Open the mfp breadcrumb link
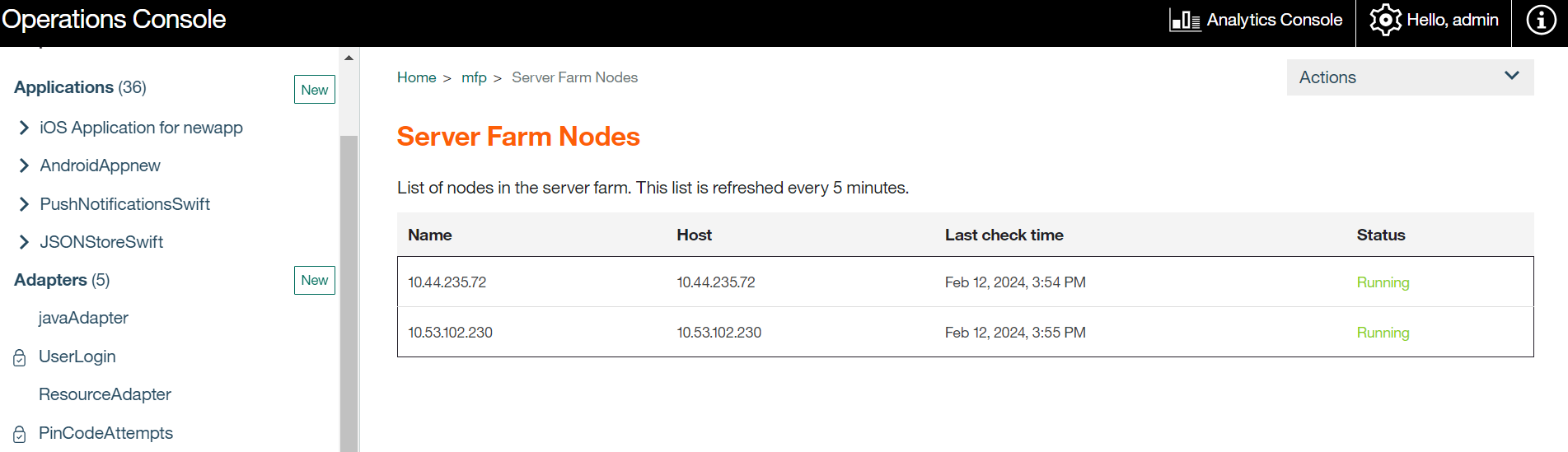The height and width of the screenshot is (452, 1568). tap(474, 77)
